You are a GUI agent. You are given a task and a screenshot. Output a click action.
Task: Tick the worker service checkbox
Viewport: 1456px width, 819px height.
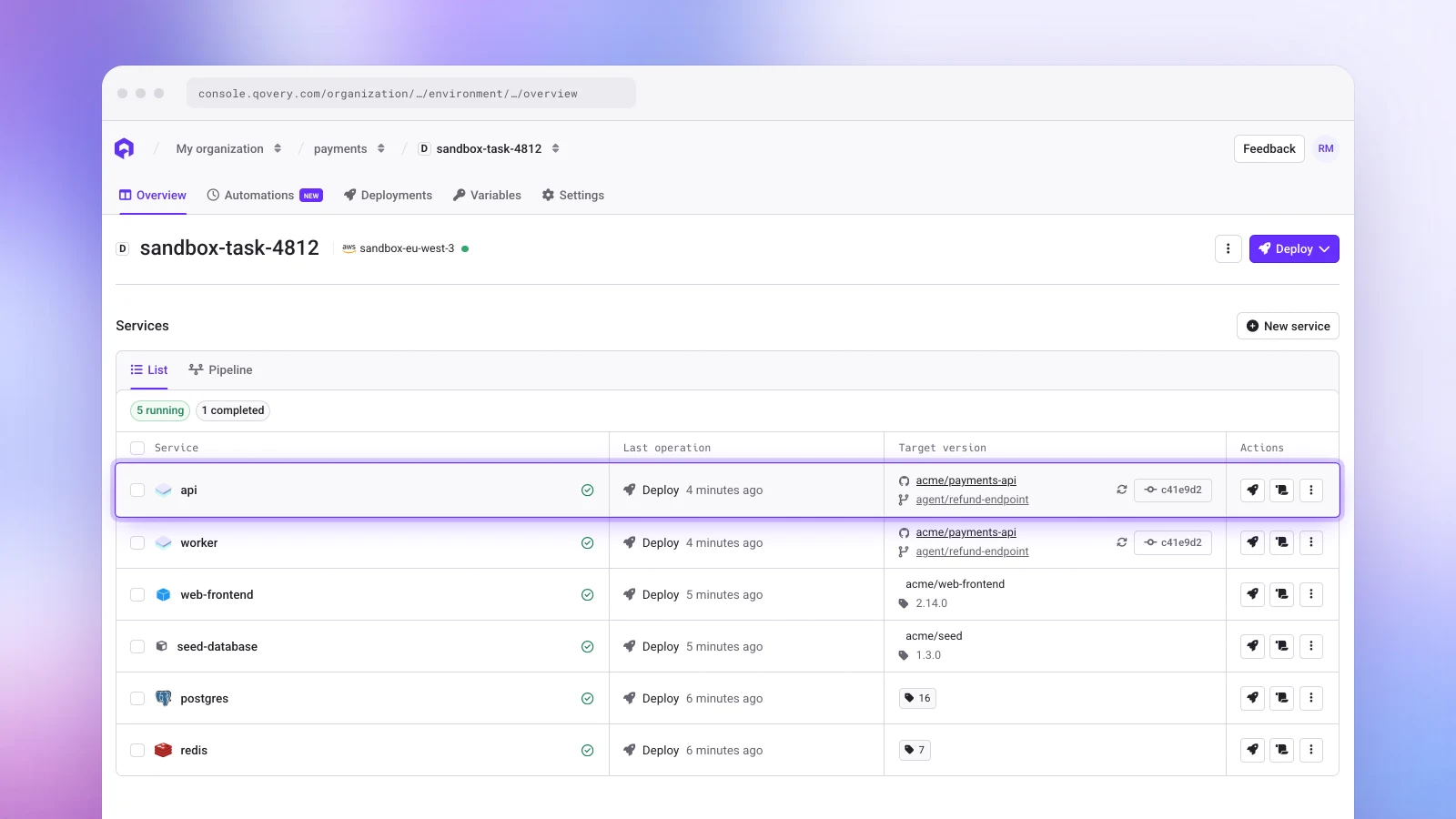(x=137, y=543)
